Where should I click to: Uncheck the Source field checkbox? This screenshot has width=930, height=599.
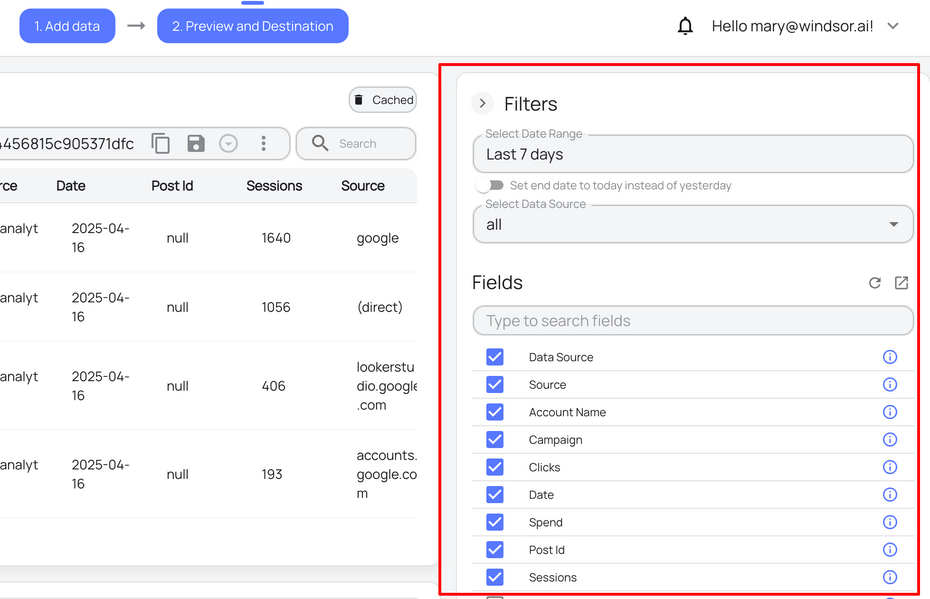tap(495, 384)
